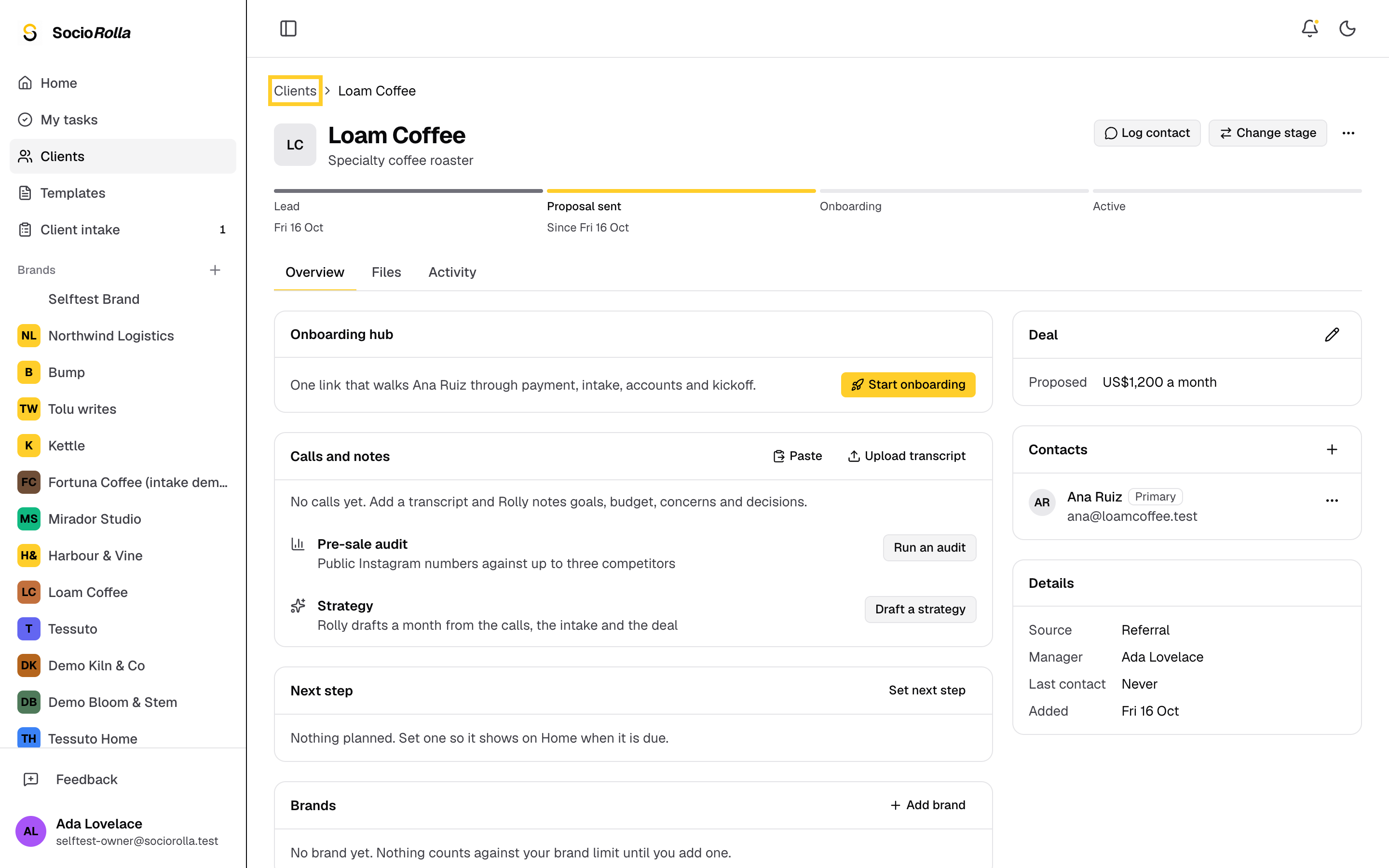This screenshot has width=1389, height=868.
Task: Select Selftest Brand in sidebar
Action: click(123, 299)
